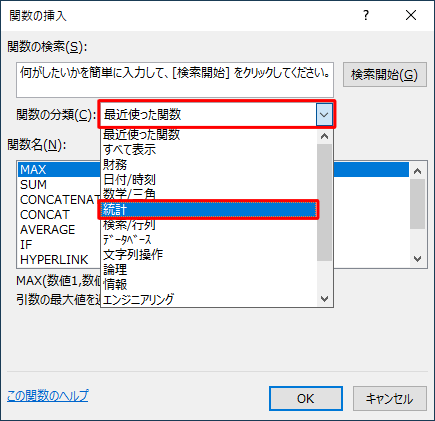Select HYPERLINK in the function list
435x421 pixels.
tap(59, 260)
